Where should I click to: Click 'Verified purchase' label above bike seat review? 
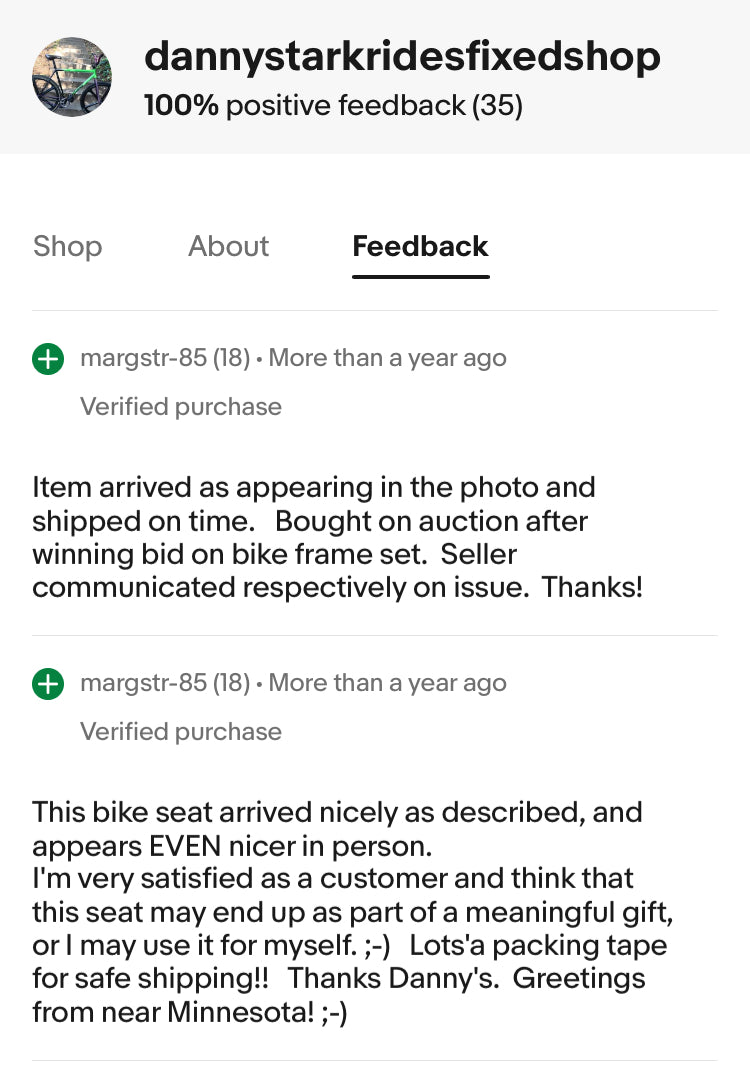181,732
